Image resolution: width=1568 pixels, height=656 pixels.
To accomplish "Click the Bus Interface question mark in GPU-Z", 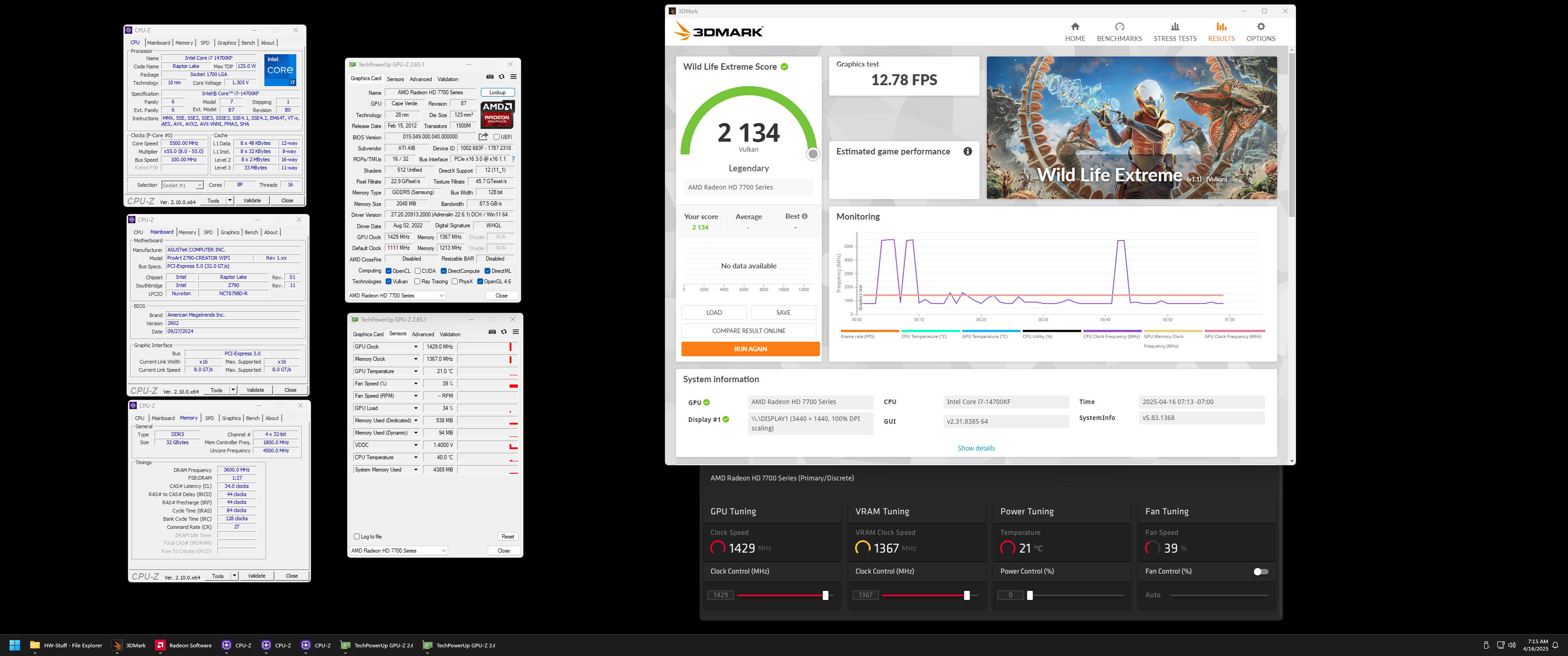I will (x=513, y=159).
